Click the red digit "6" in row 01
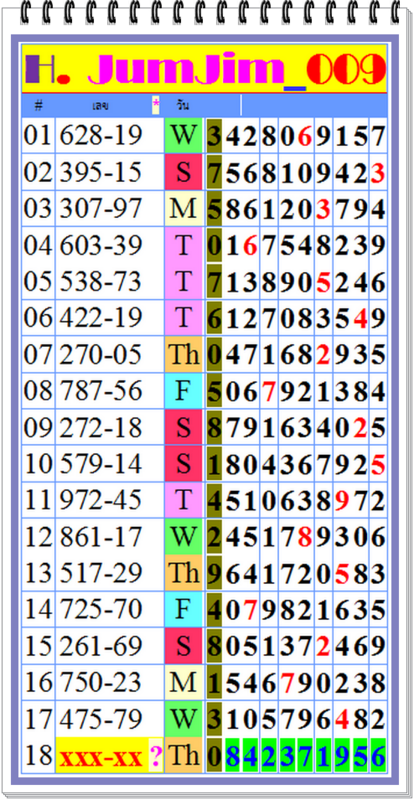The width and height of the screenshot is (414, 800). (304, 137)
